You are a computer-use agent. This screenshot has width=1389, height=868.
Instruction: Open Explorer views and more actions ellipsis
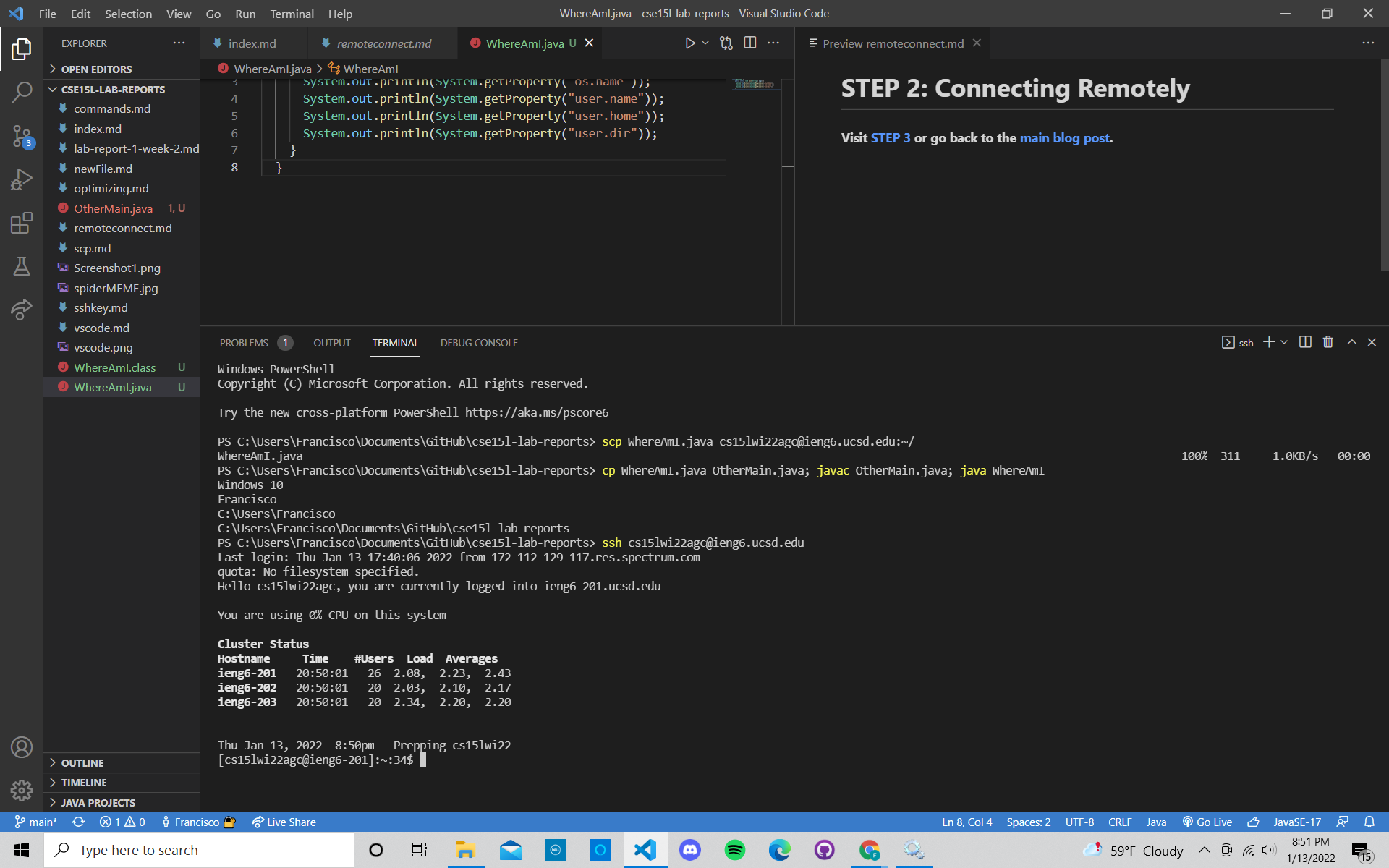(179, 43)
